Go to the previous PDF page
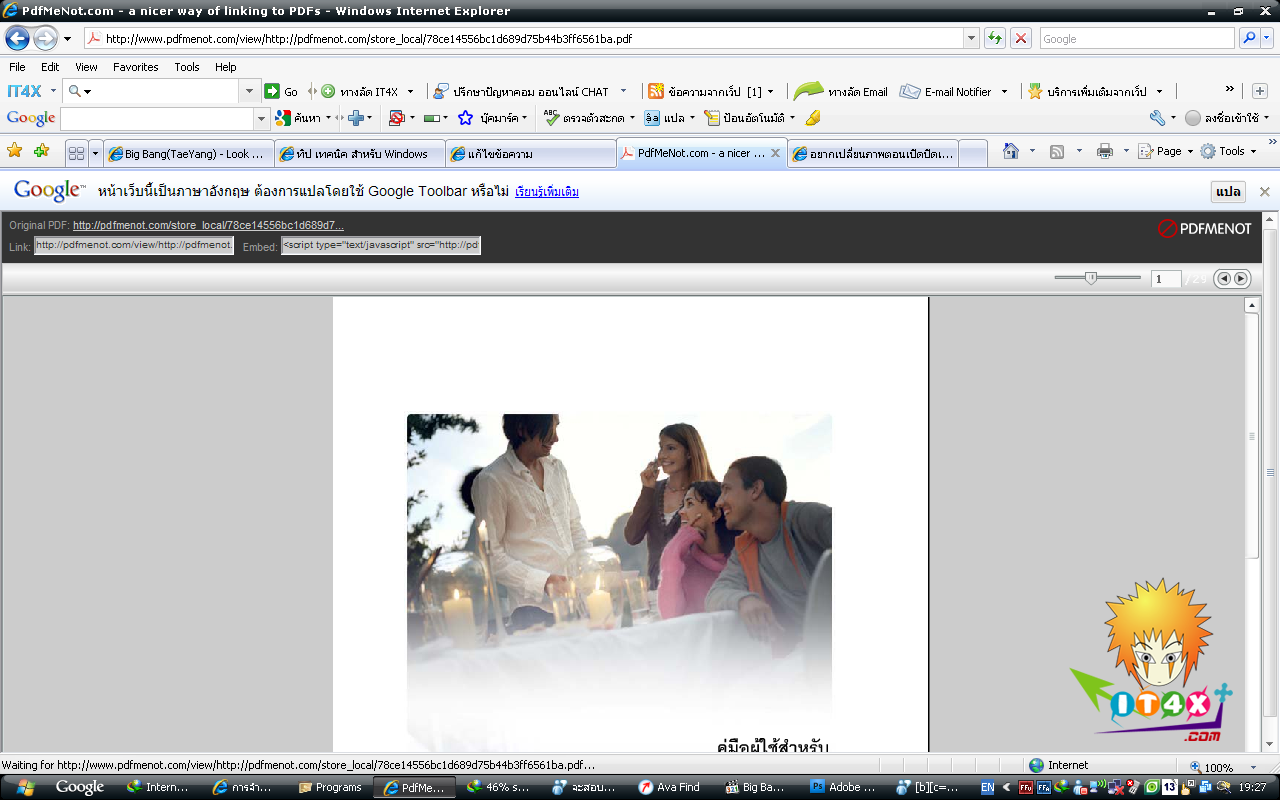Viewport: 1280px width, 800px height. [1223, 279]
